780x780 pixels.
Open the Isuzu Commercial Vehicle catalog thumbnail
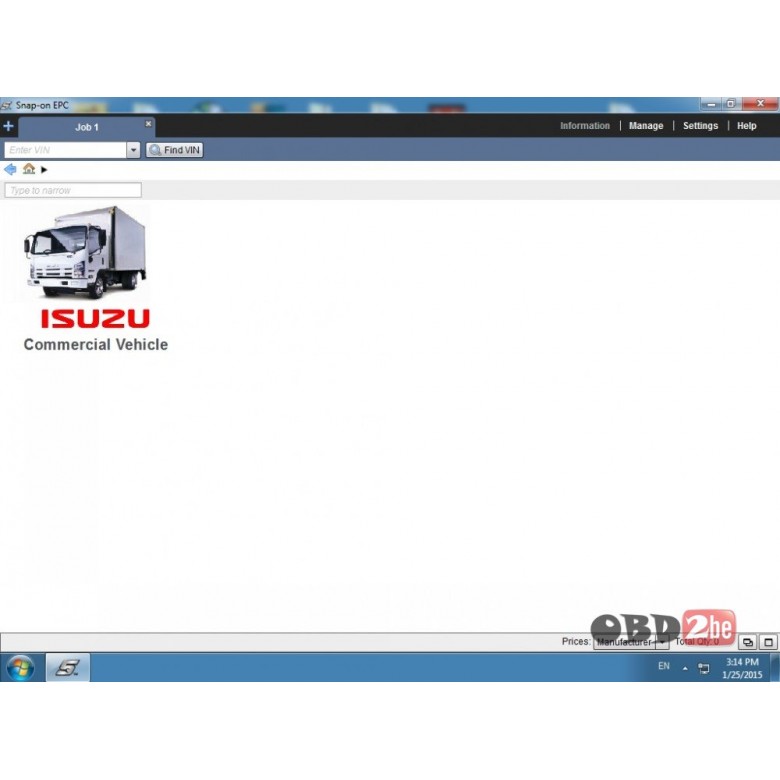click(x=87, y=253)
